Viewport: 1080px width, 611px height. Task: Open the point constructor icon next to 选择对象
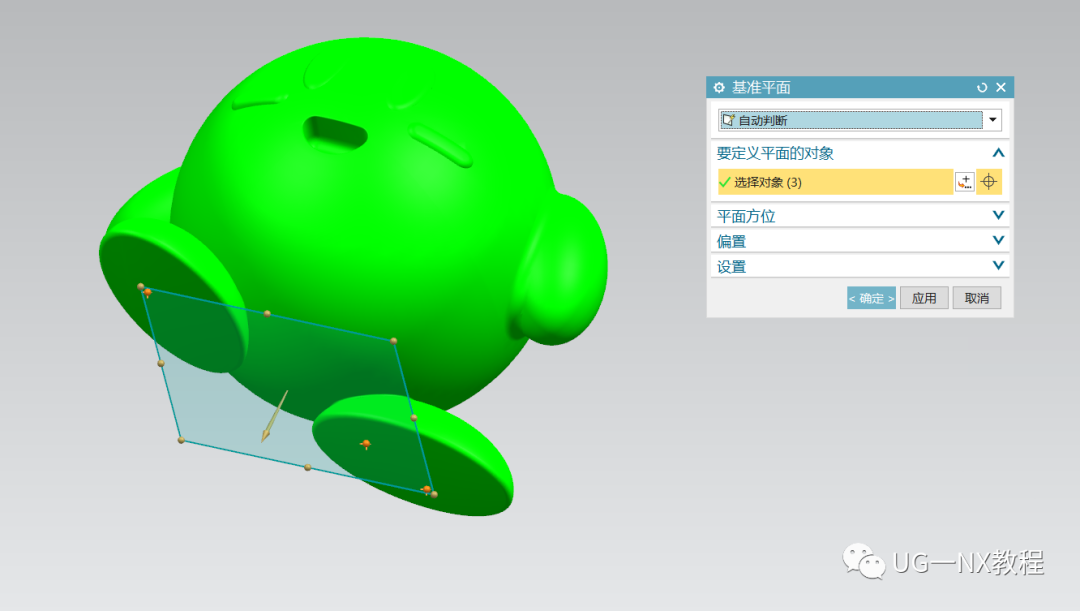964,182
